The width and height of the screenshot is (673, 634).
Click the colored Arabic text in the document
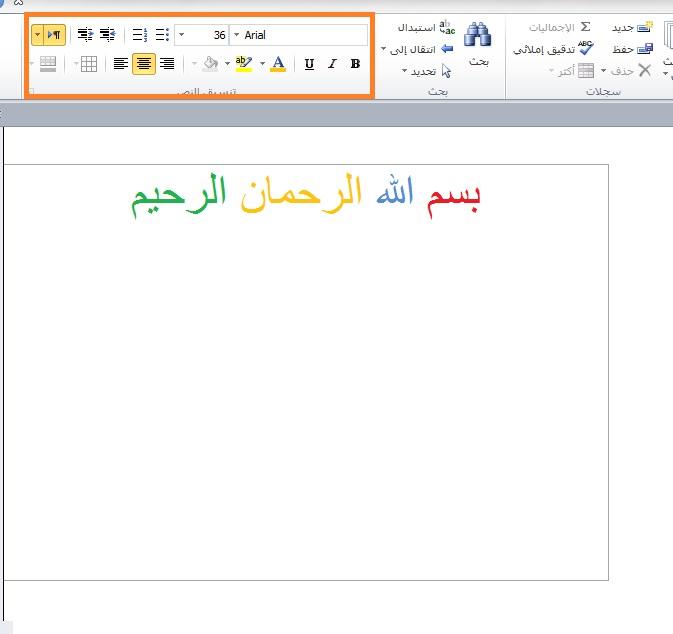pos(306,196)
